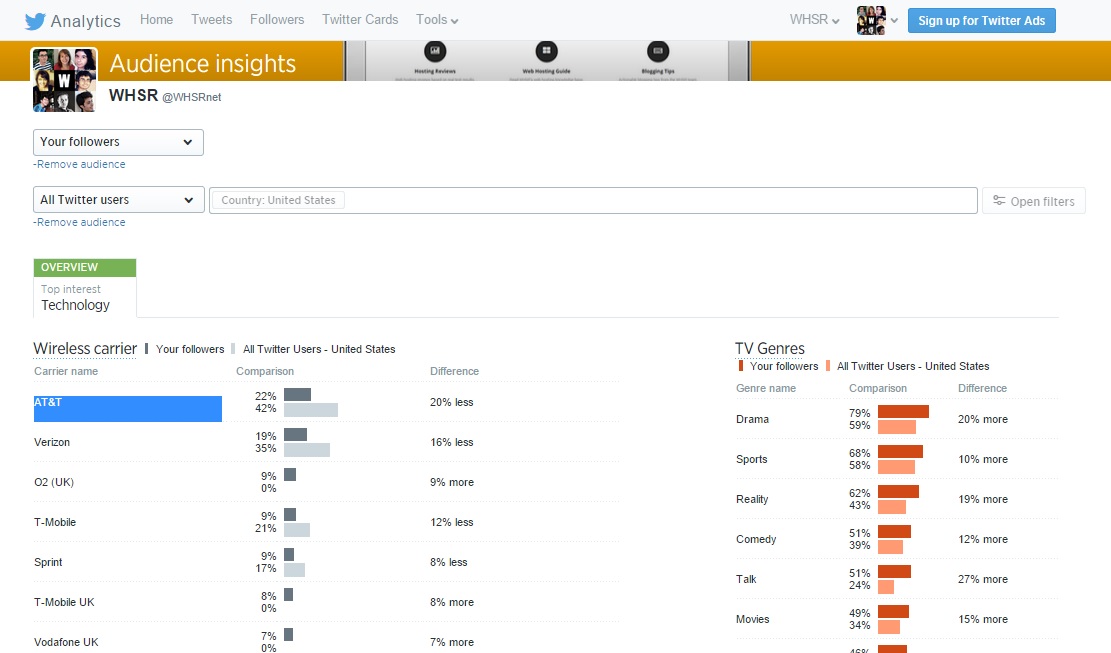Screen dimensions: 1111x653
Task: Click the WHSR profile picture collage
Action: pos(64,80)
